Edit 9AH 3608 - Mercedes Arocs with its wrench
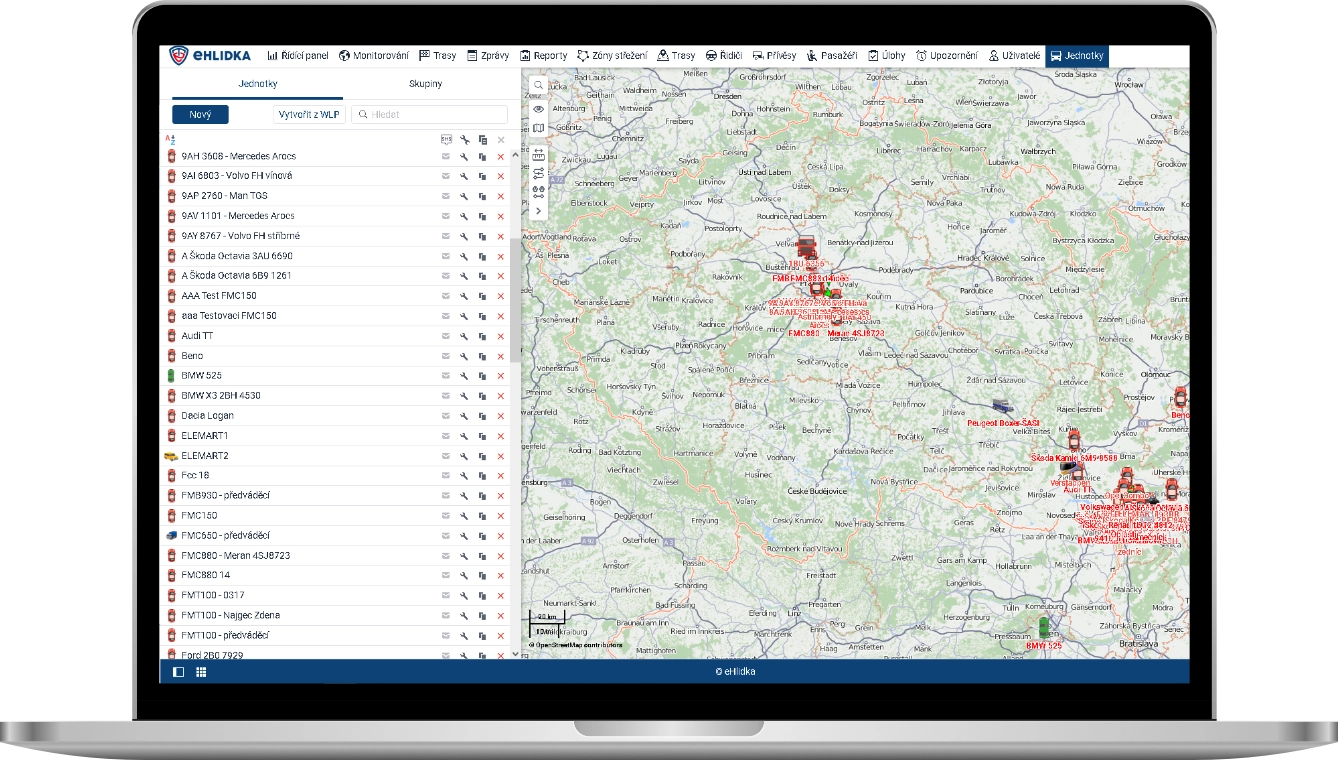 coord(464,156)
